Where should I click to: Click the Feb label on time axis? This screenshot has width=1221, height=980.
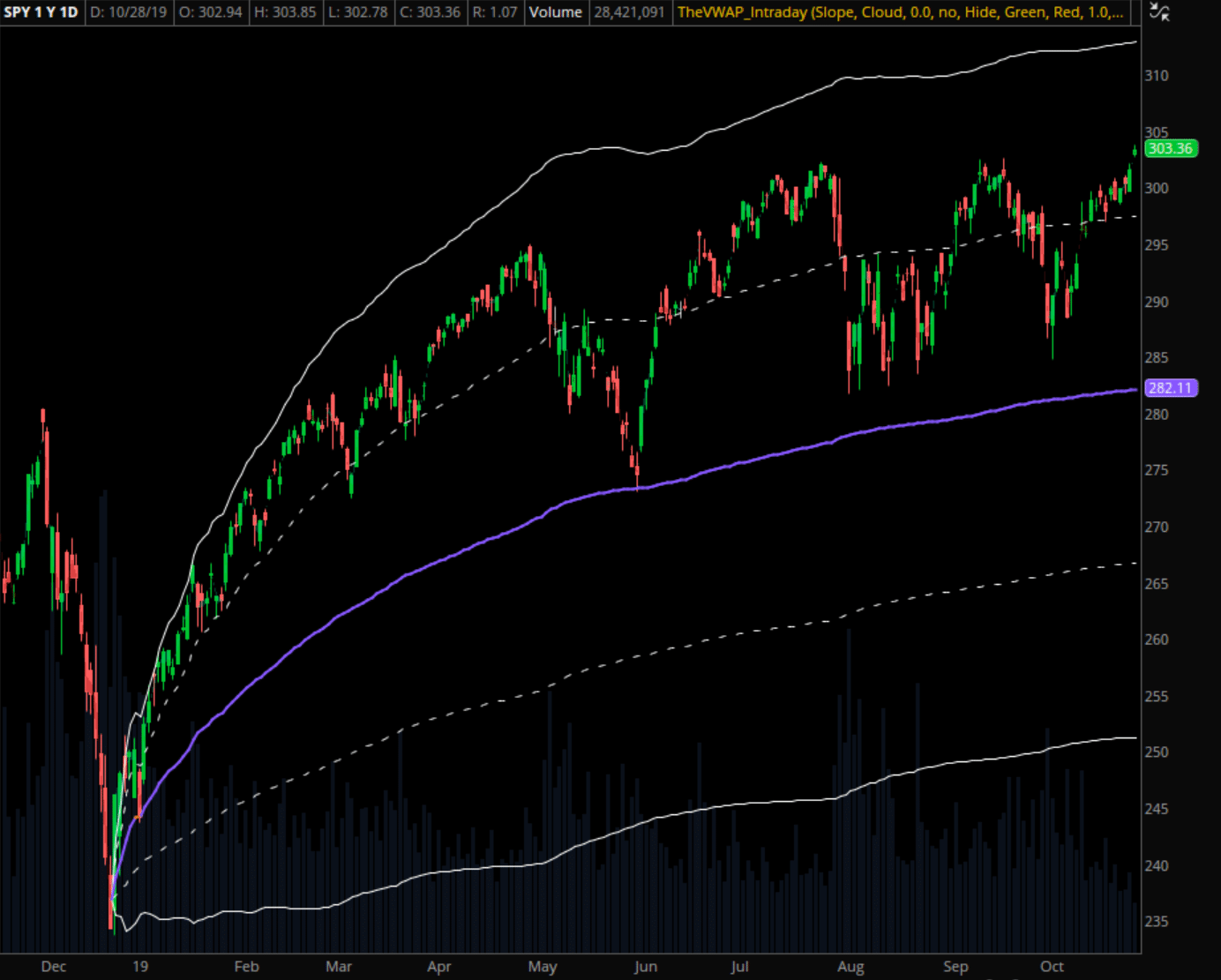(247, 967)
